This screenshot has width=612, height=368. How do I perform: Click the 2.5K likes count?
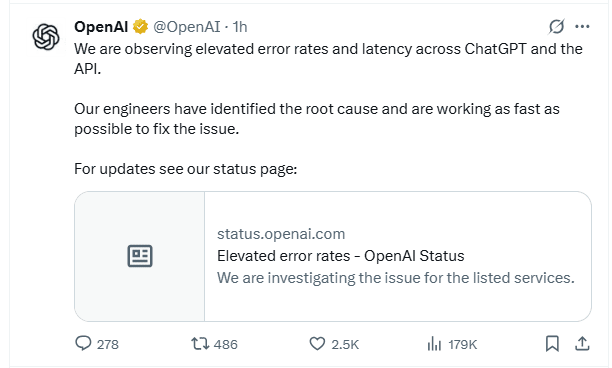point(345,345)
